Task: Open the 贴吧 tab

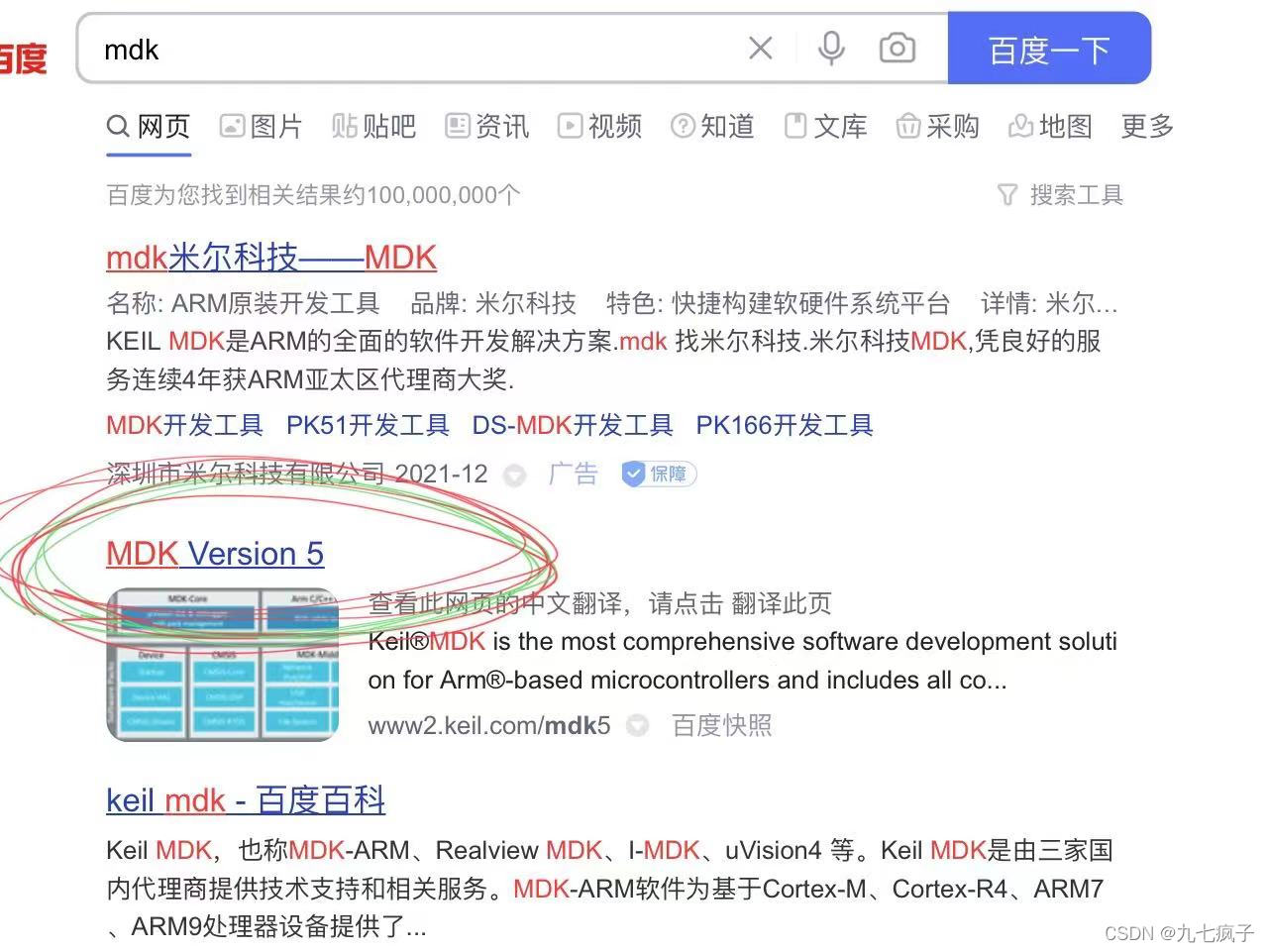Action: [x=373, y=127]
